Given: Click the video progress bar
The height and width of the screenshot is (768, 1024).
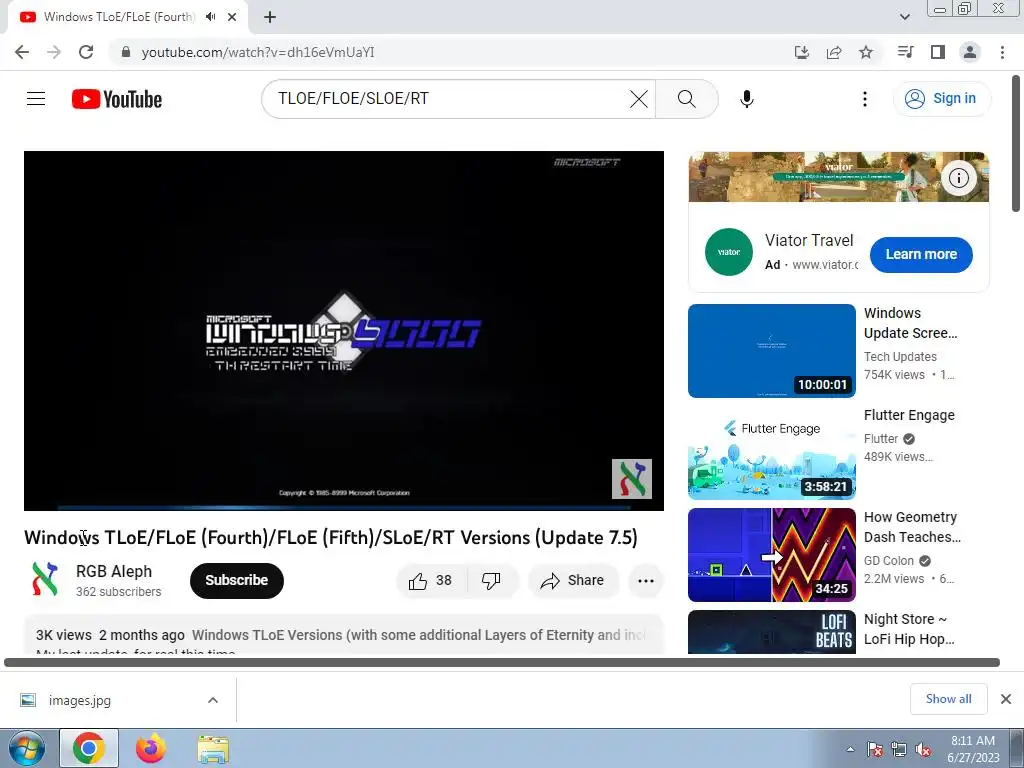Looking at the screenshot, I should tap(344, 507).
